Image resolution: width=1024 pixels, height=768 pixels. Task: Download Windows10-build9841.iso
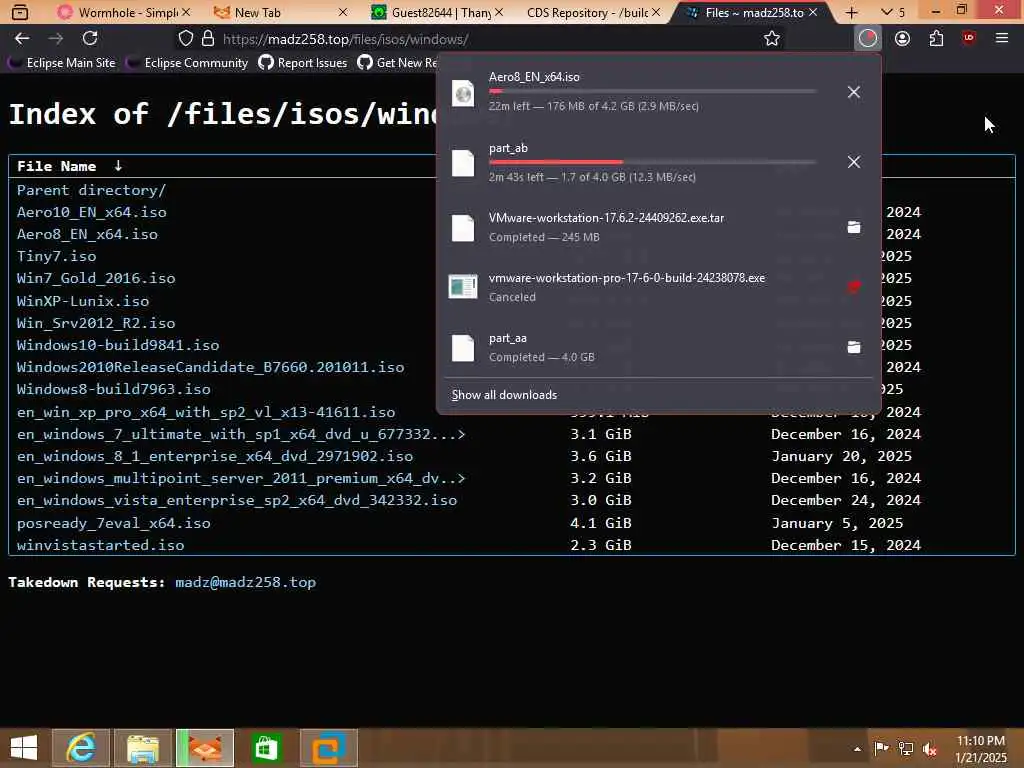118,345
